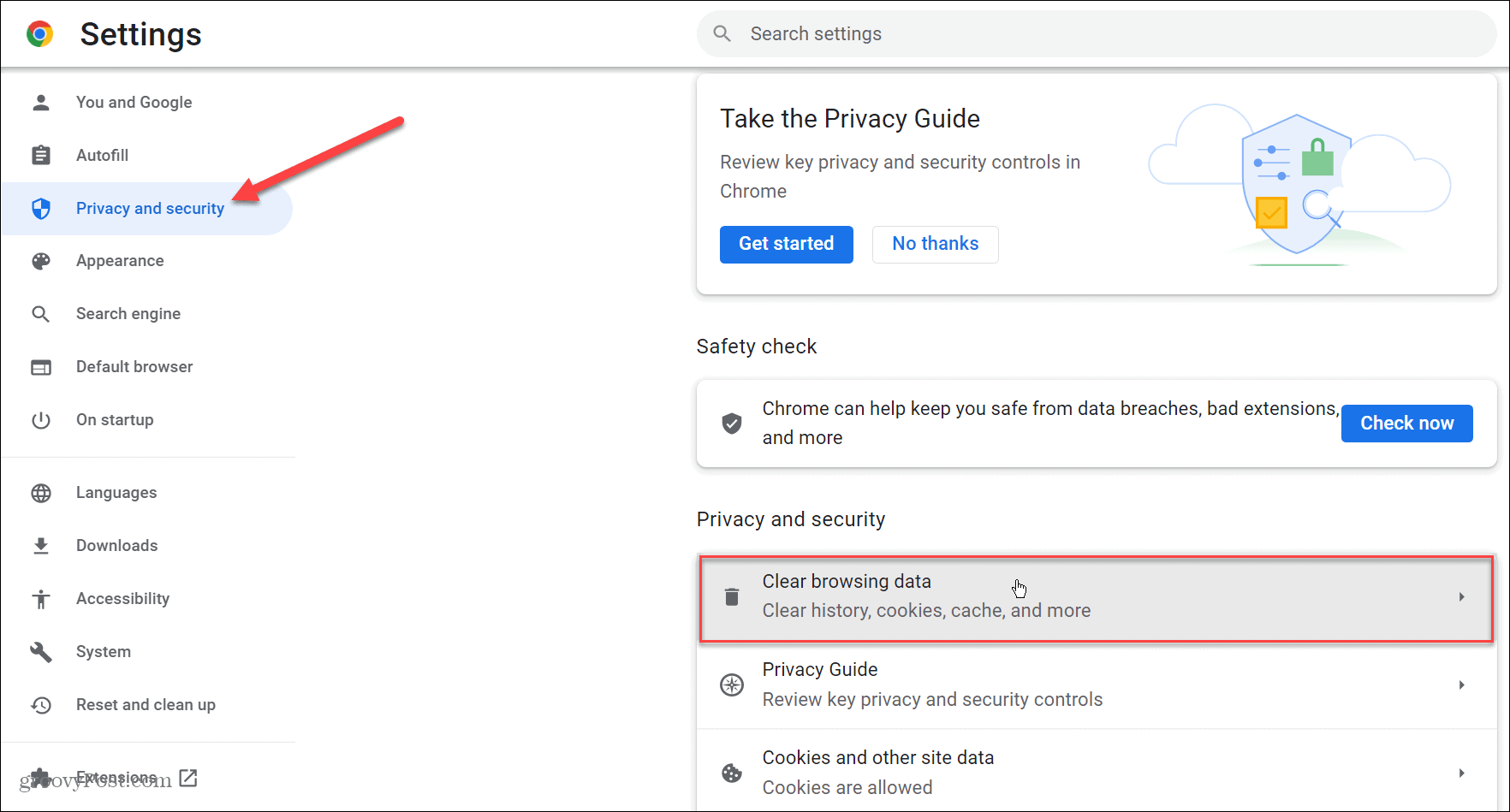Expand the Privacy Guide row arrow
The image size is (1510, 812).
[1462, 685]
